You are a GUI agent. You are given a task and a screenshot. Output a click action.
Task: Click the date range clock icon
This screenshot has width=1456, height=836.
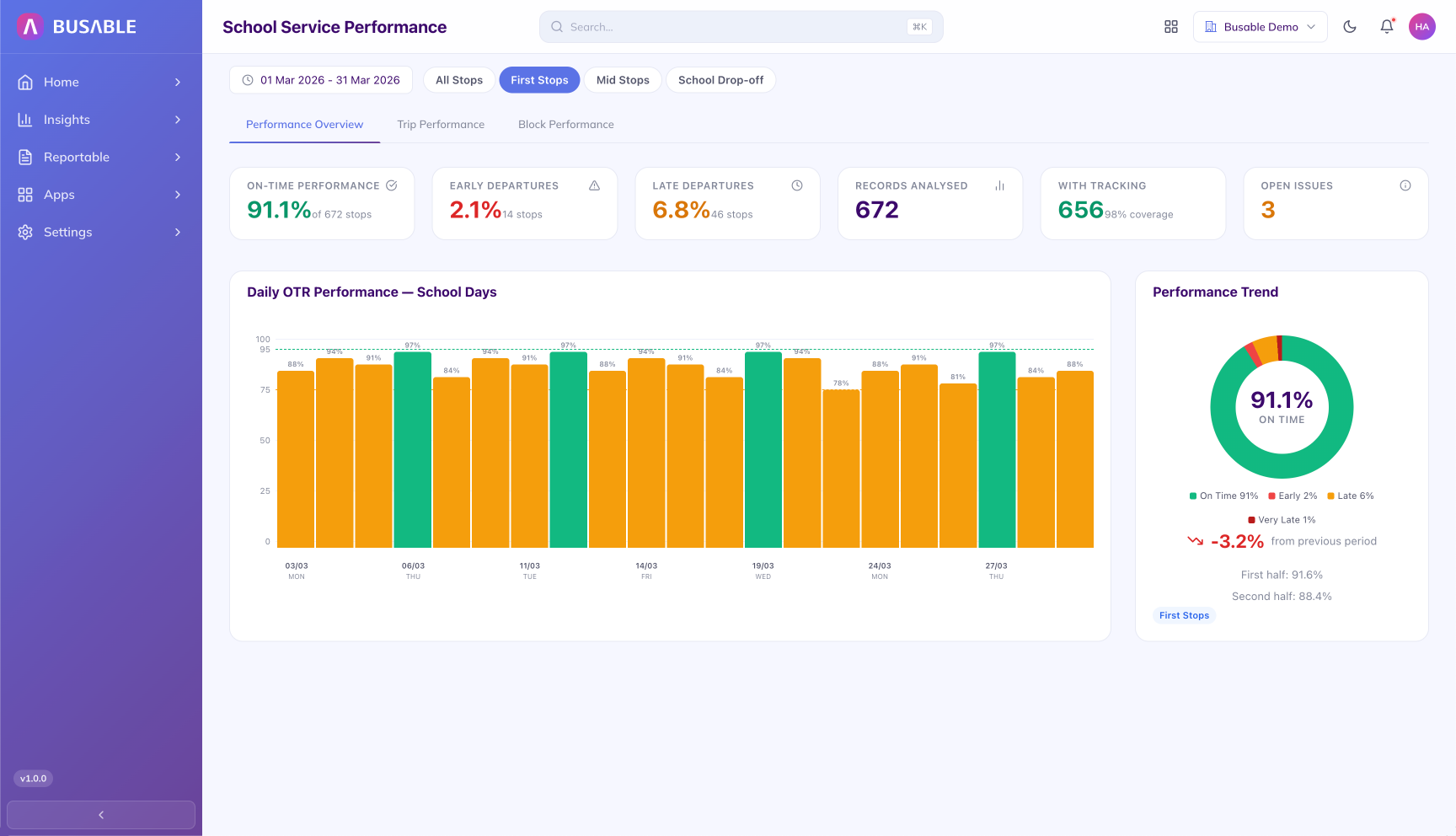(x=248, y=80)
